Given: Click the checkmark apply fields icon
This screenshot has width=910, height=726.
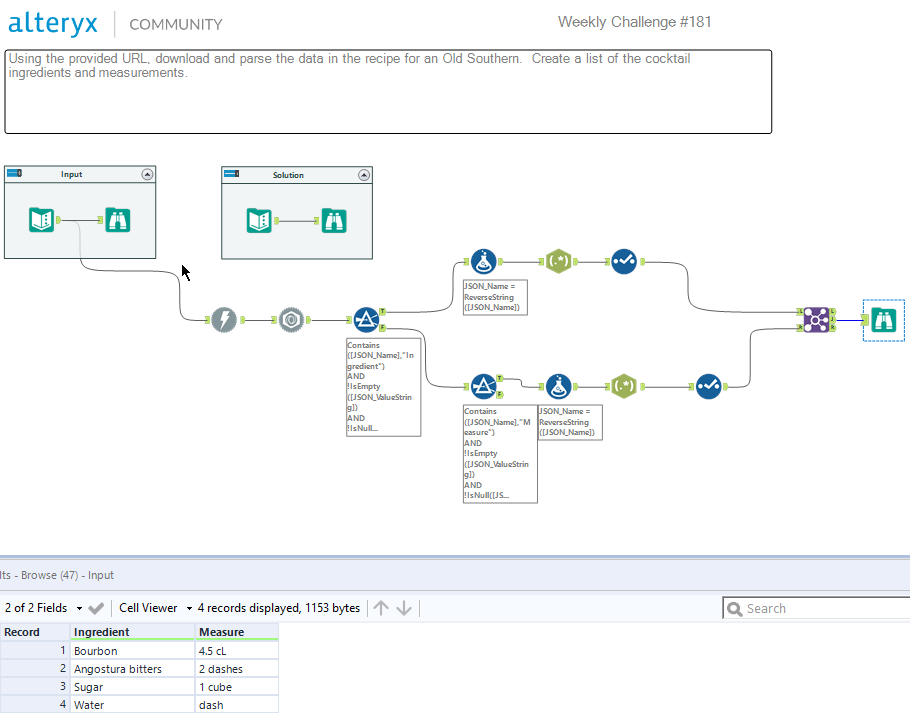Looking at the screenshot, I should [96, 608].
